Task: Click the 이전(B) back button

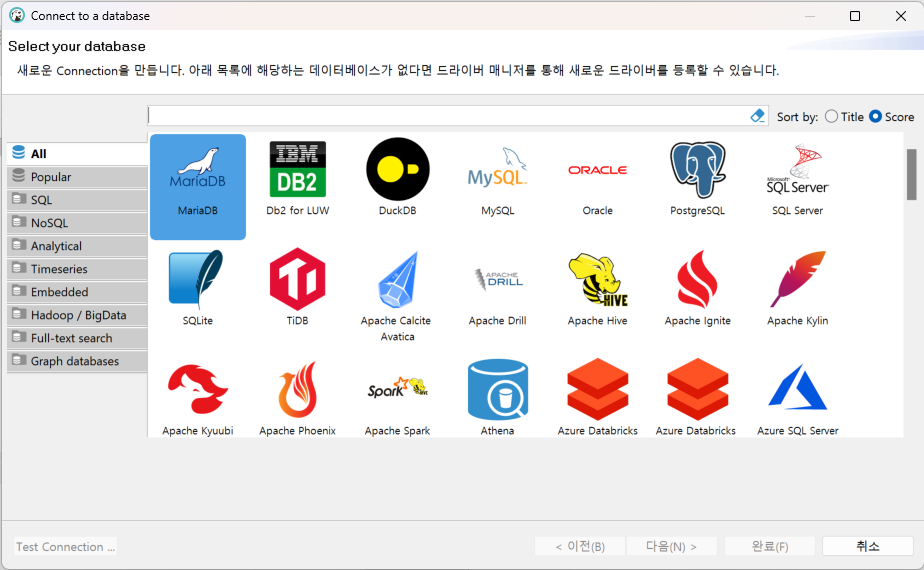Action: tap(580, 546)
